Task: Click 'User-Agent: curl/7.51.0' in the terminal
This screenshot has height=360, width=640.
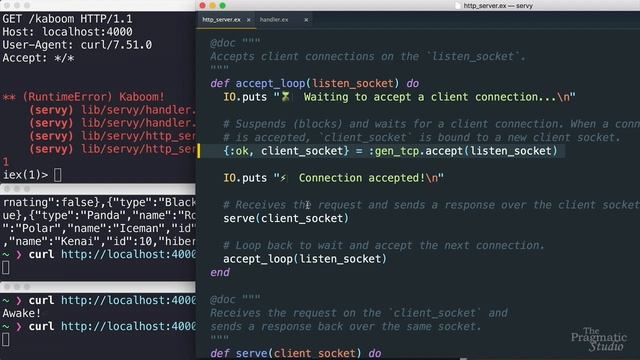Action: (77, 45)
